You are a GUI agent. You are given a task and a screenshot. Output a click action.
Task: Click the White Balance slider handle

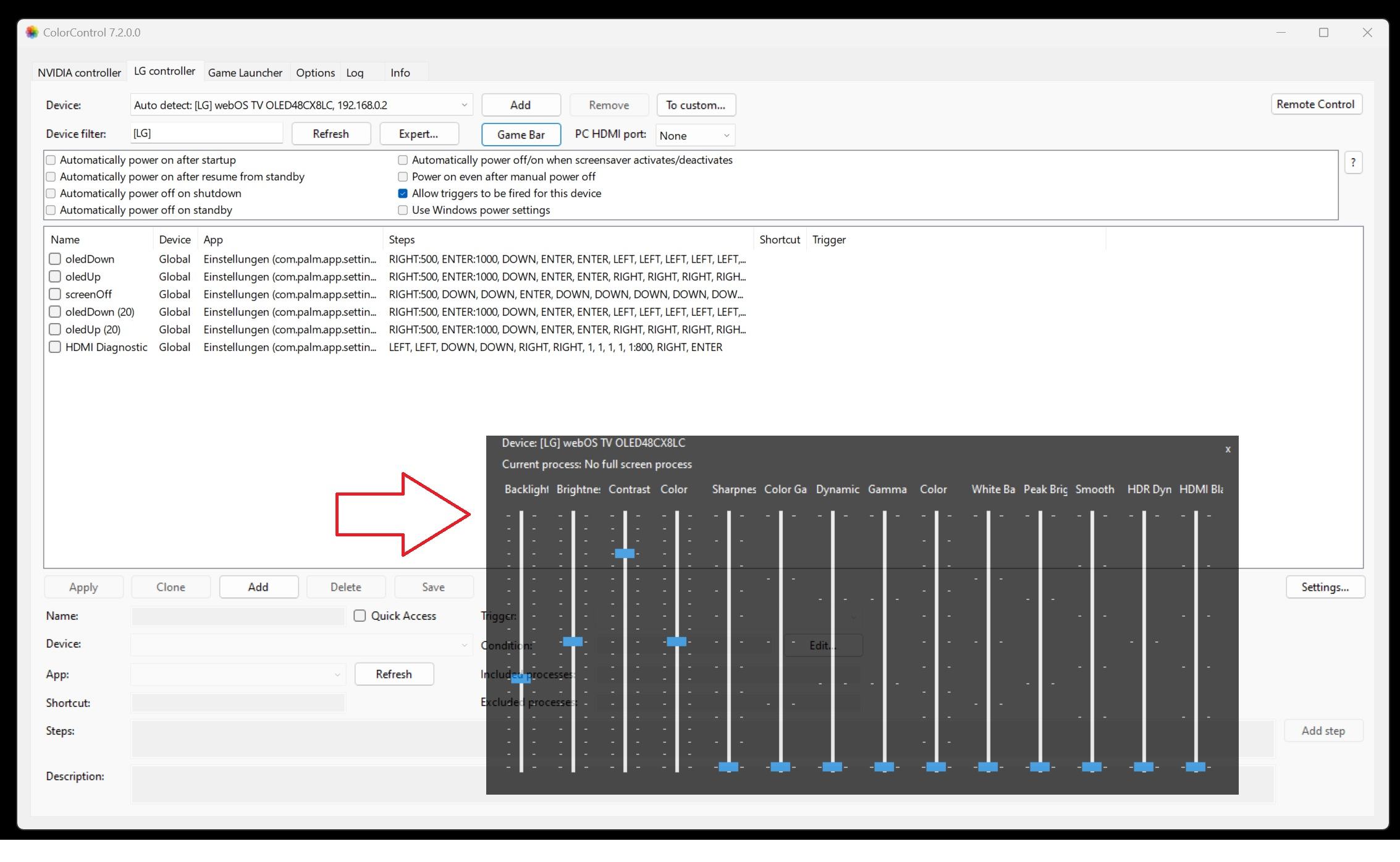[988, 767]
